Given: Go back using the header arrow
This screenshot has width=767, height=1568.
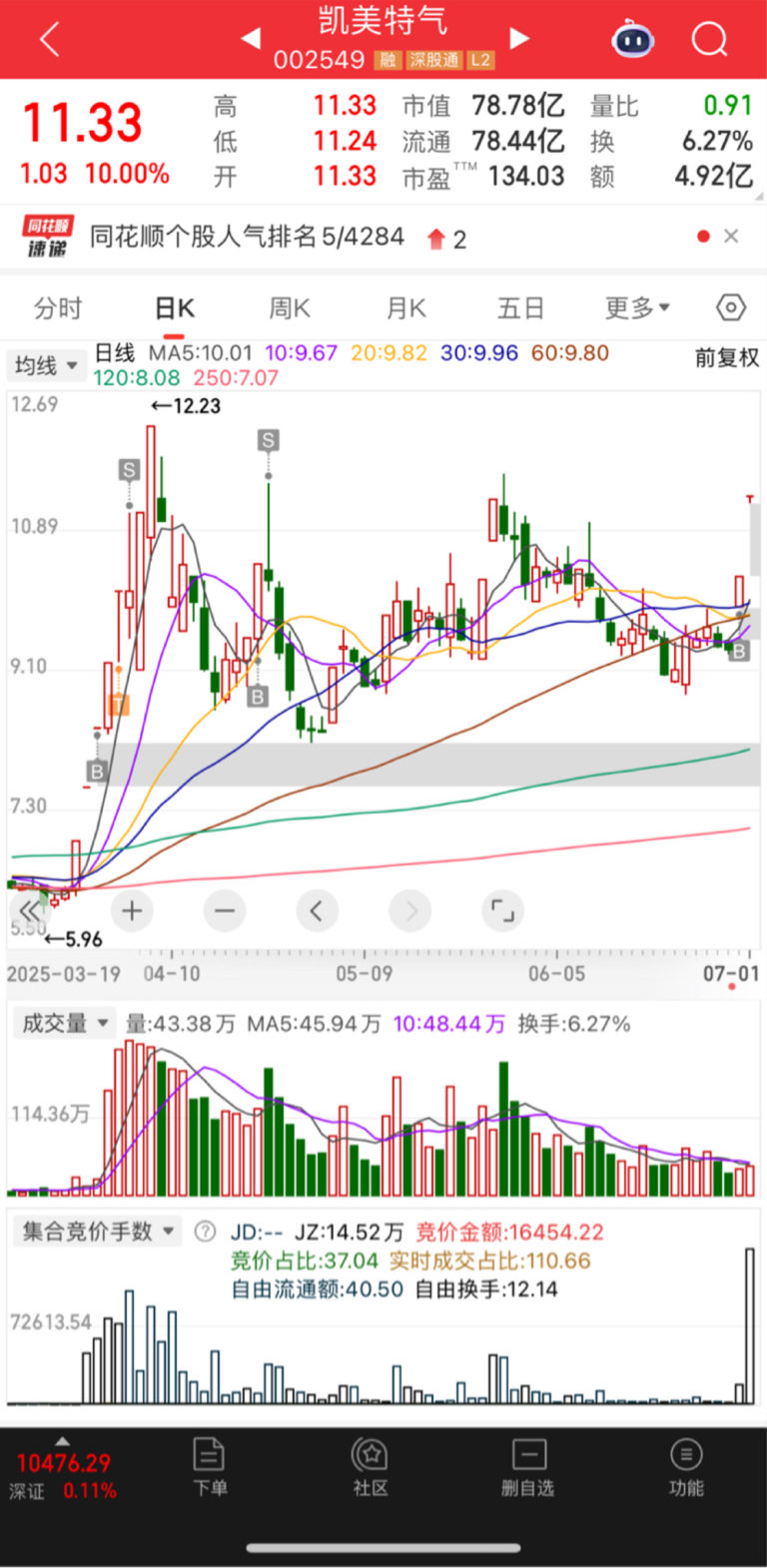Looking at the screenshot, I should click(50, 40).
